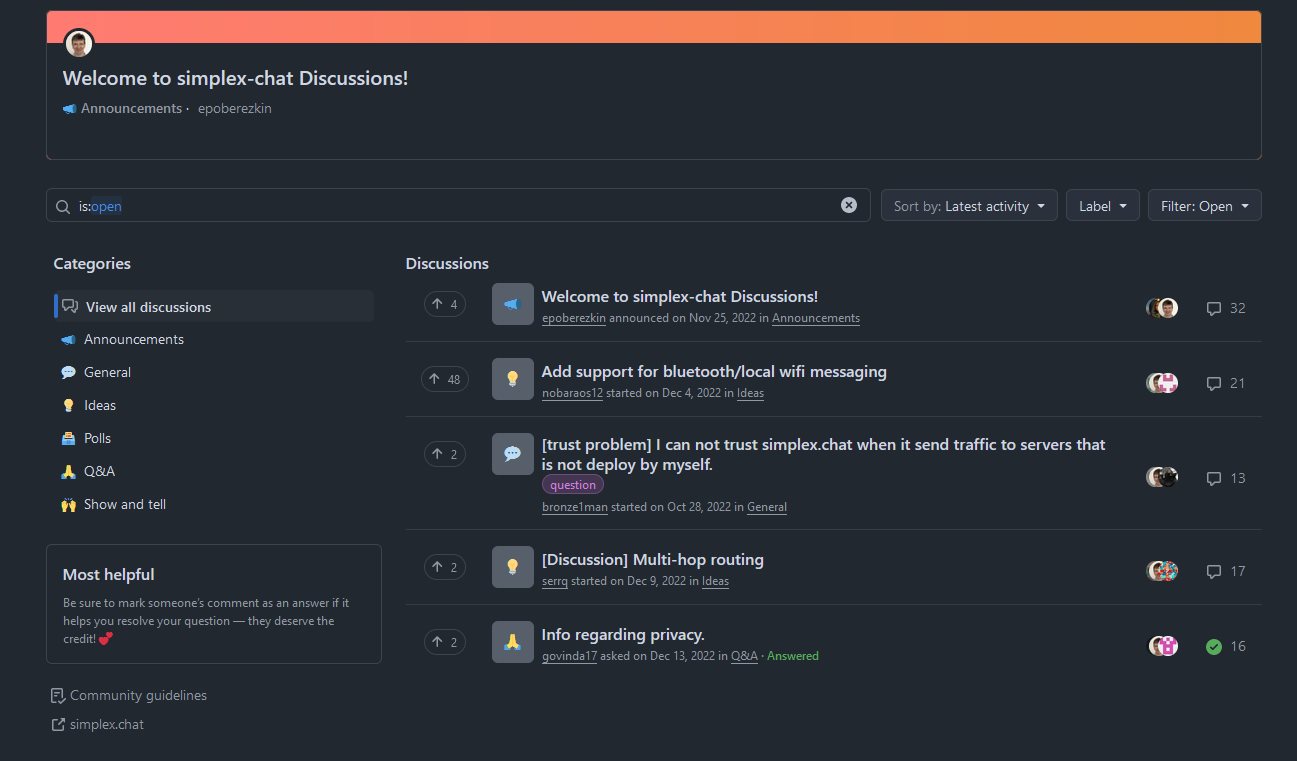This screenshot has height=761, width=1297.
Task: Open the epoberezkin author link in the list
Action: [574, 318]
